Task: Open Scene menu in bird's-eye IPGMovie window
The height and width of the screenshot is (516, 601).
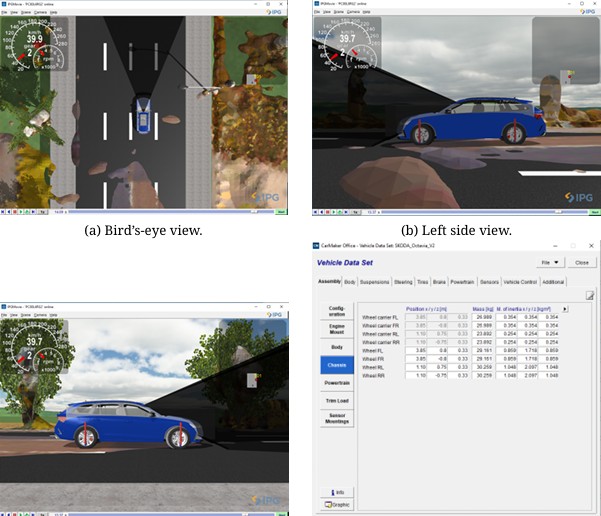Action: (26, 12)
